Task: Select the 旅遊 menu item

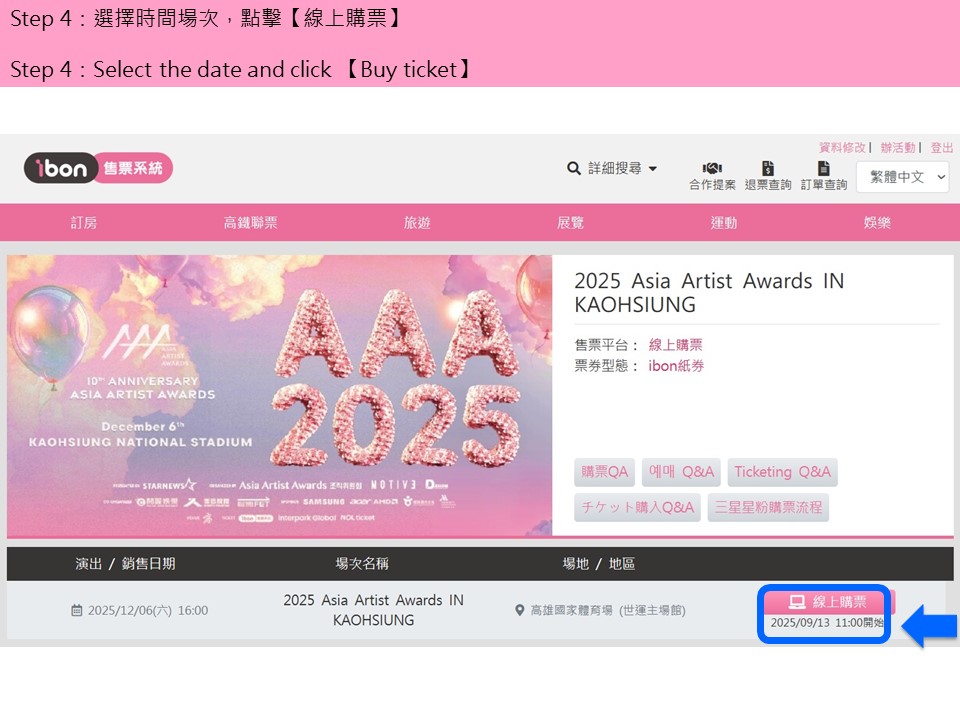Action: pos(417,223)
